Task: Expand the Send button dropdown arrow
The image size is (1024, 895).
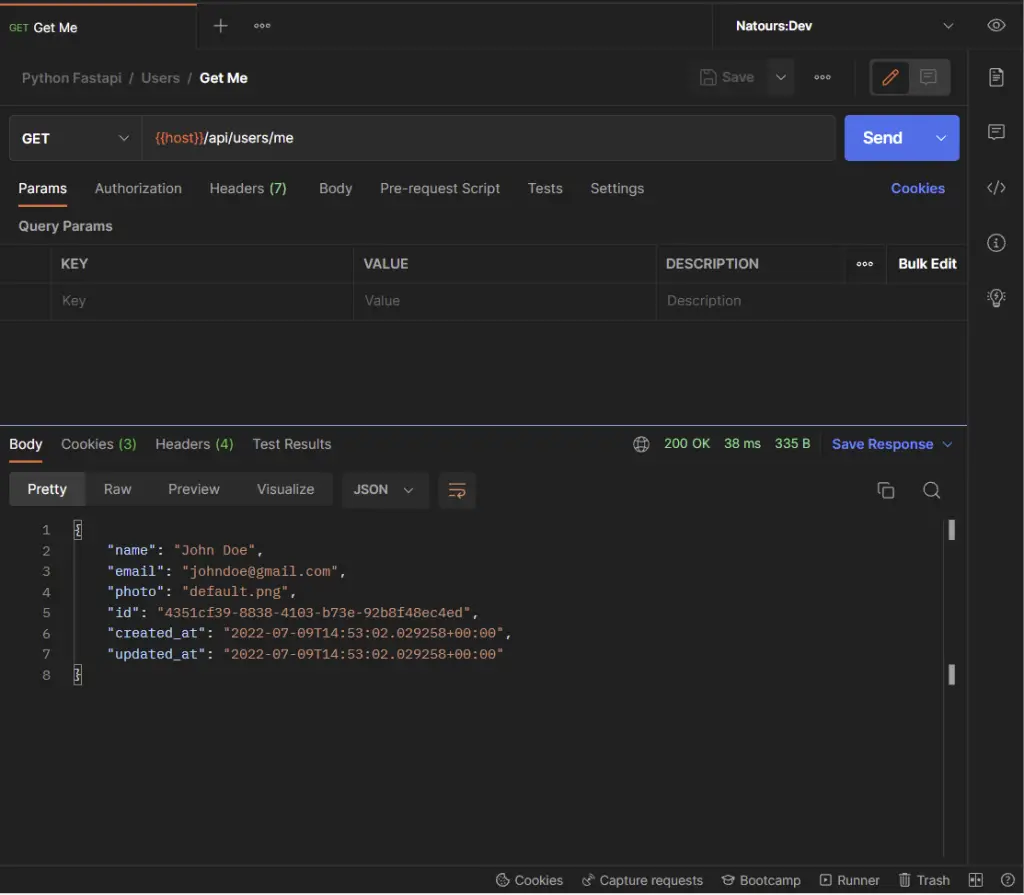Action: click(941, 138)
